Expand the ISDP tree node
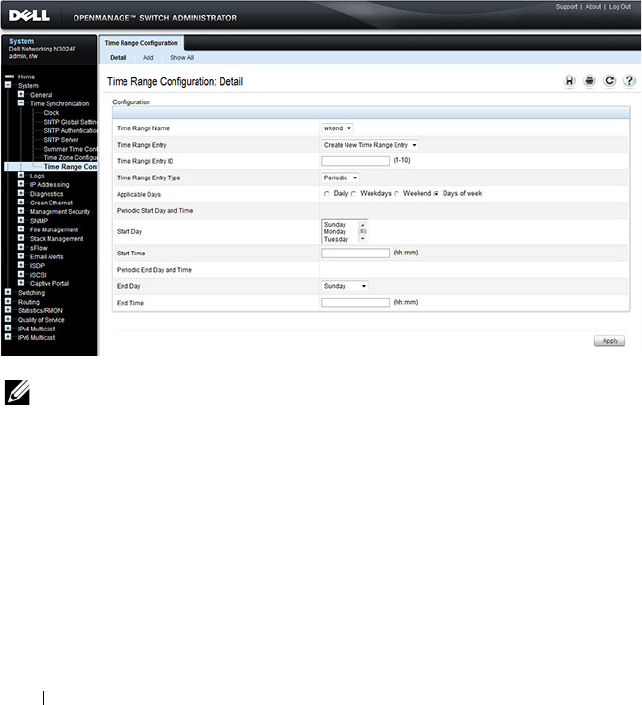Viewport: 642px width, 705px height. [x=21, y=265]
